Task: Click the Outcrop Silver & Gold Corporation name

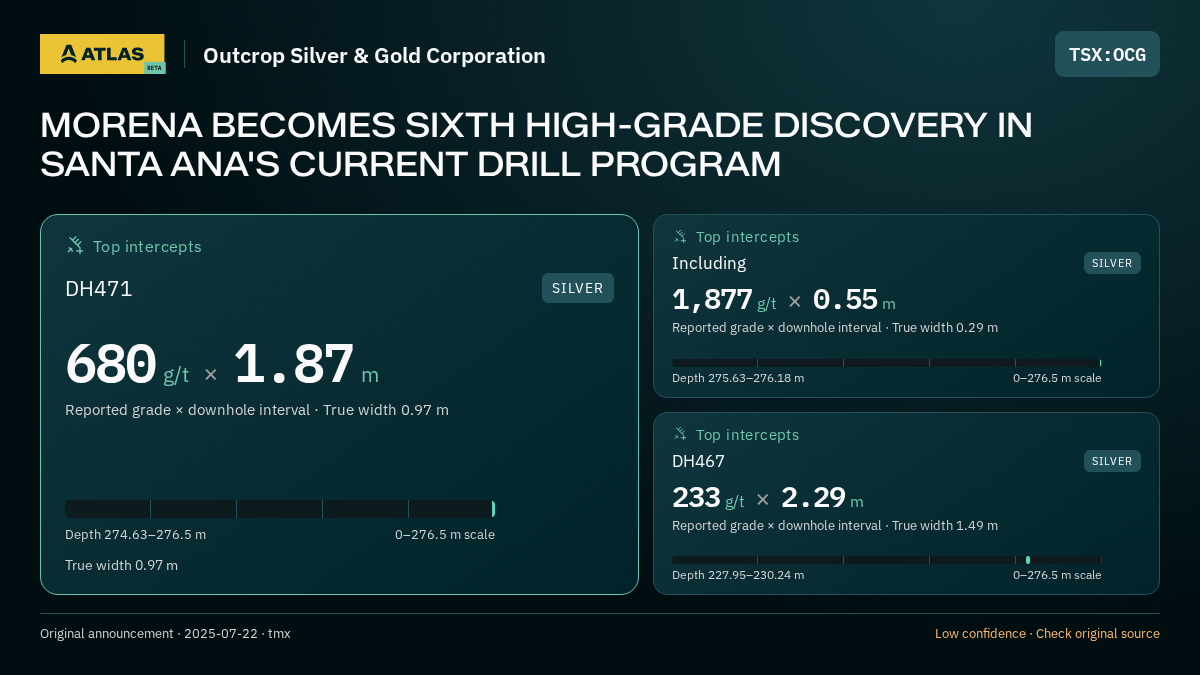Action: coord(374,55)
